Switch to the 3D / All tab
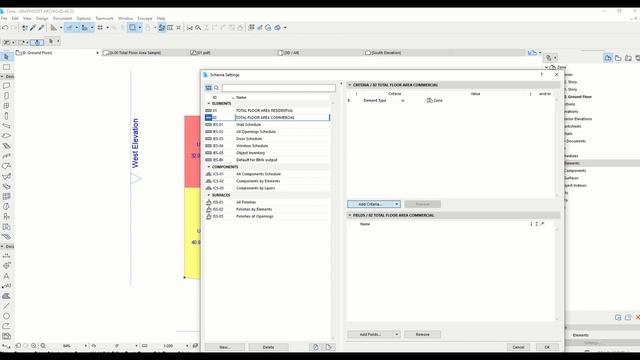The width and height of the screenshot is (640, 360). click(289, 53)
